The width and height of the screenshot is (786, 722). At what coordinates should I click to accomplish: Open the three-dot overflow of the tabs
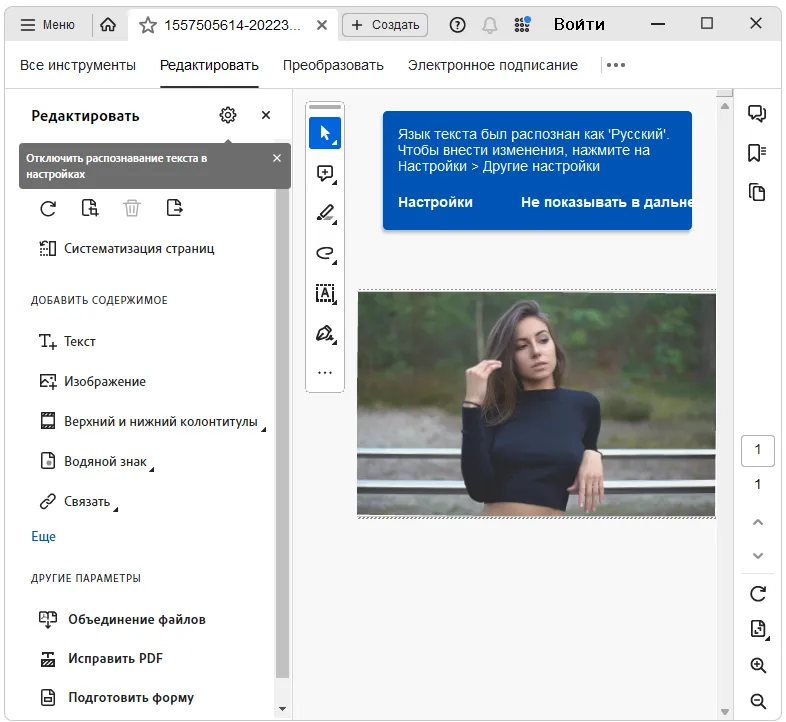coord(616,65)
